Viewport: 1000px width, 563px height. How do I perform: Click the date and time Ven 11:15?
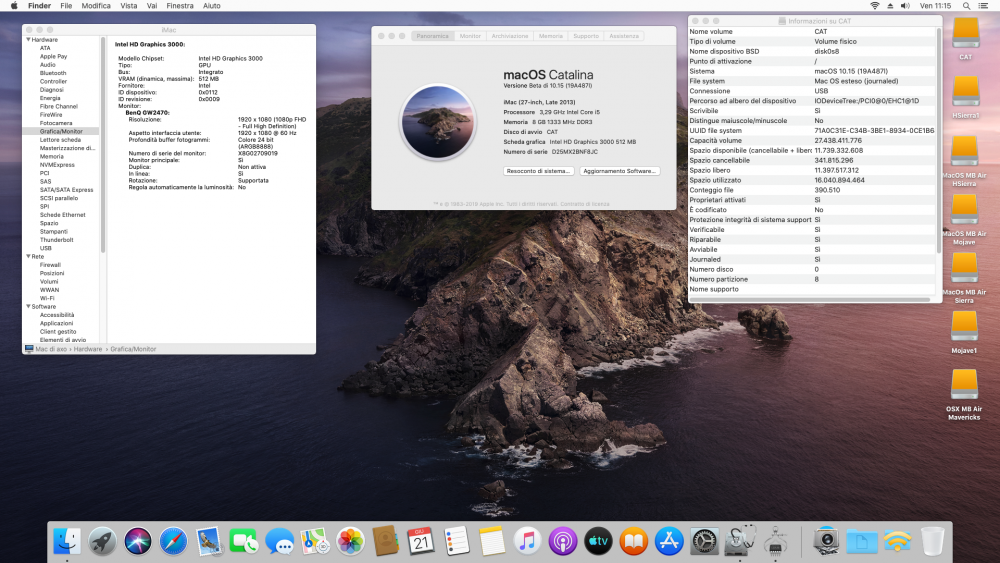pyautogui.click(x=936, y=6)
